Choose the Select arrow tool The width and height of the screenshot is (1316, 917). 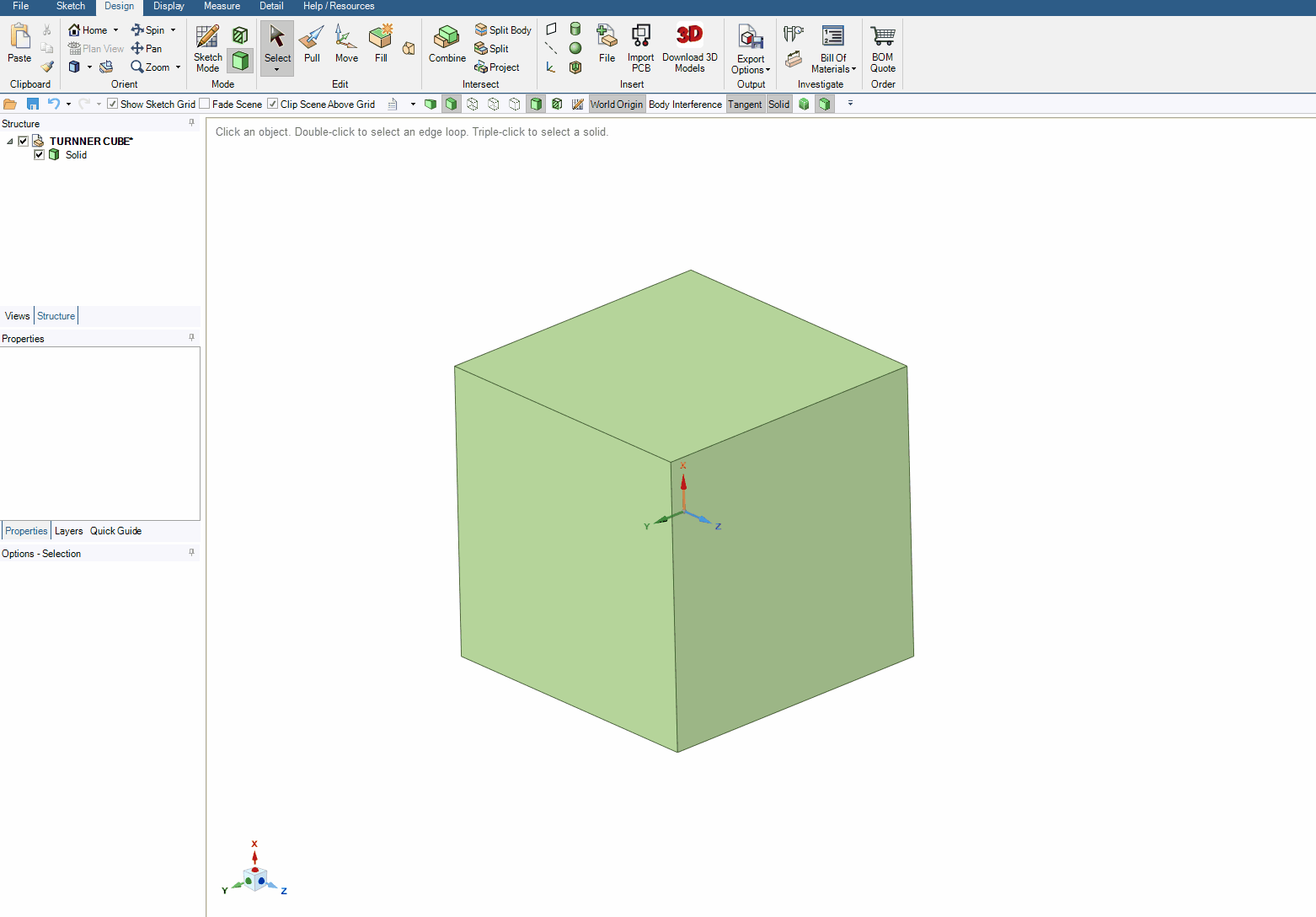pos(277,44)
